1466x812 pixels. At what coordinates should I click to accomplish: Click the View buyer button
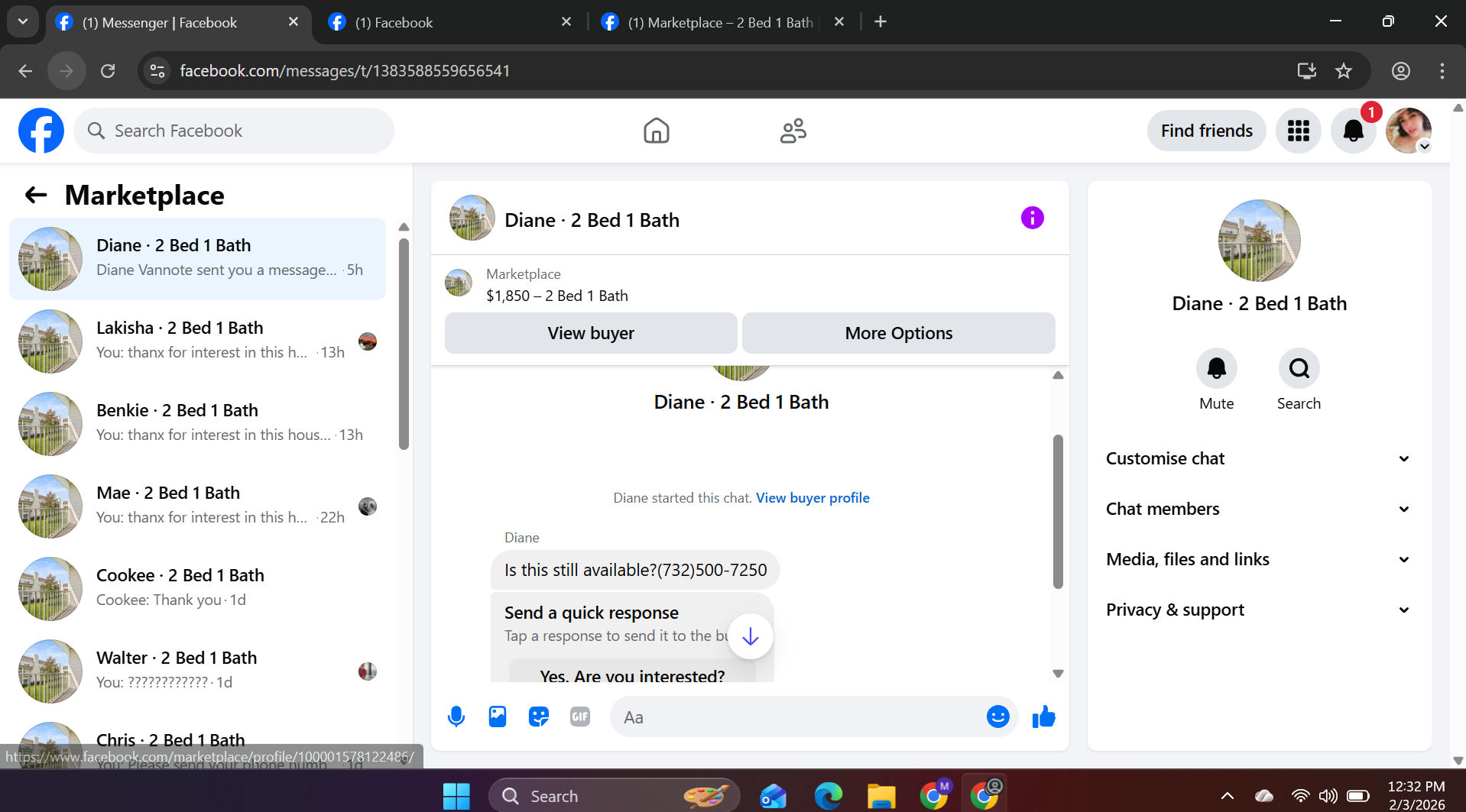pyautogui.click(x=591, y=333)
